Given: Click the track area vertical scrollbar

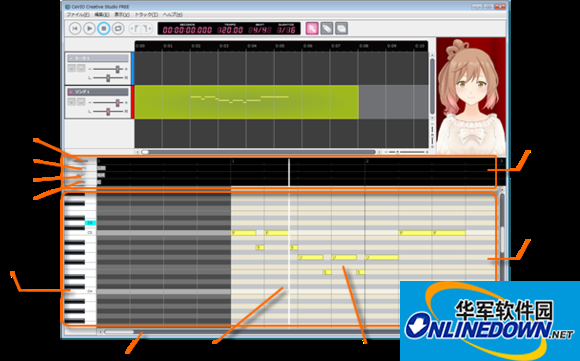Looking at the screenshot, I should point(432,87).
